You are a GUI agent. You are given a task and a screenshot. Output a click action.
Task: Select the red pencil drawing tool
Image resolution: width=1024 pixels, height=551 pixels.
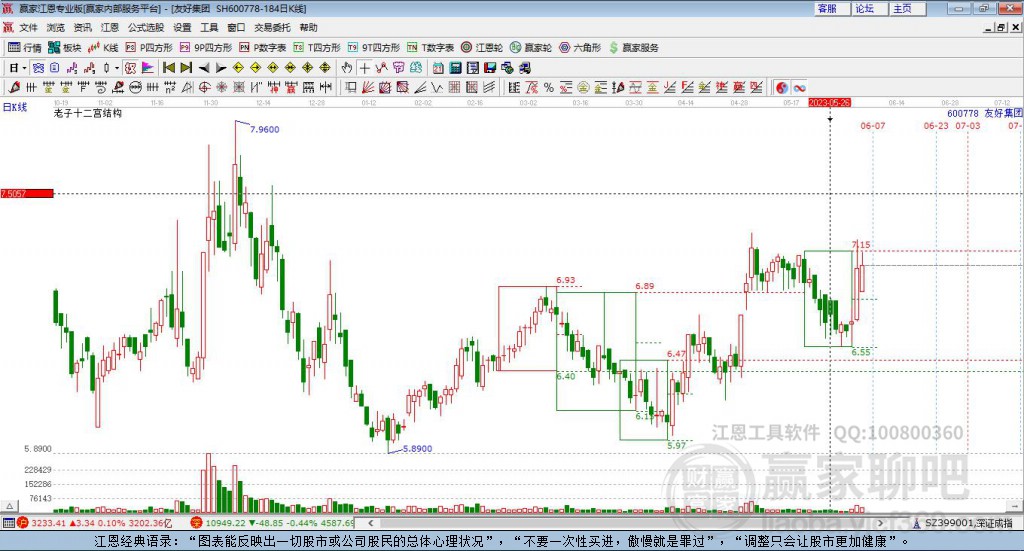point(14,87)
